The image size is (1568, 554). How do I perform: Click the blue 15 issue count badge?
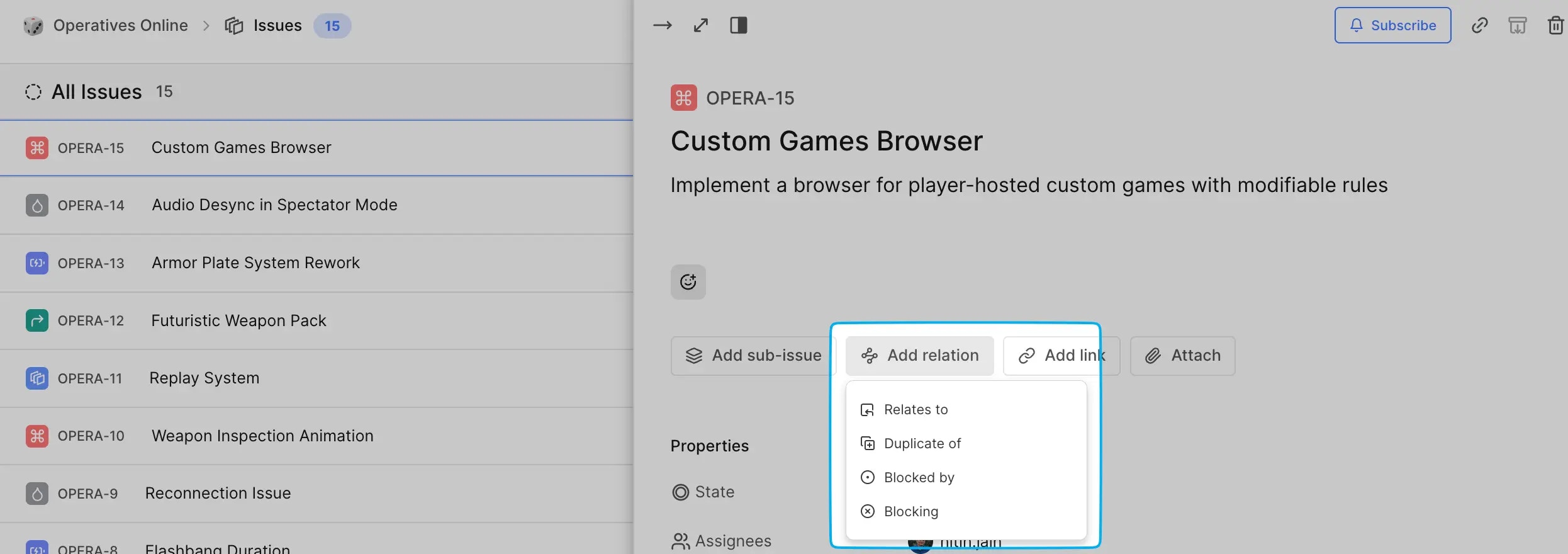point(332,26)
